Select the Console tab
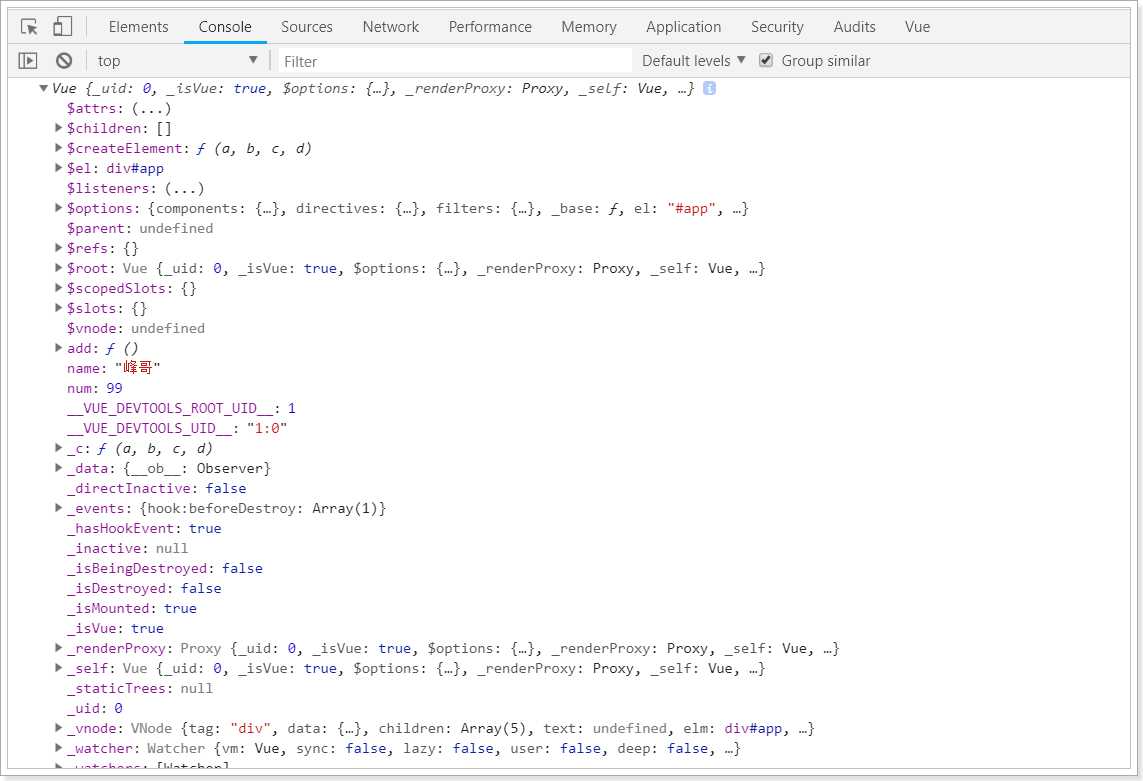 [x=225, y=27]
